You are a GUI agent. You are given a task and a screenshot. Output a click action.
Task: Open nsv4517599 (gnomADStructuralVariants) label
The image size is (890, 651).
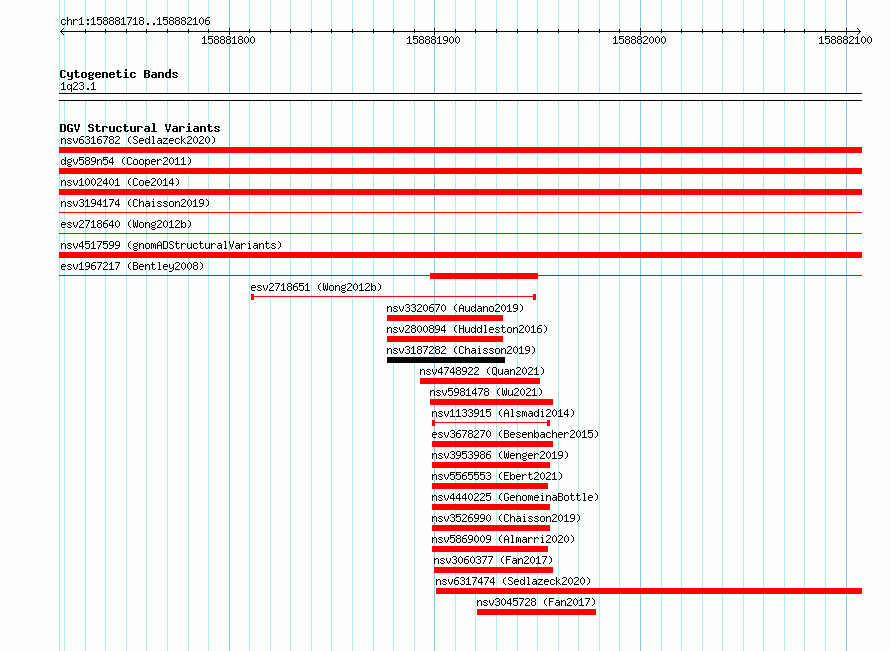click(x=171, y=245)
